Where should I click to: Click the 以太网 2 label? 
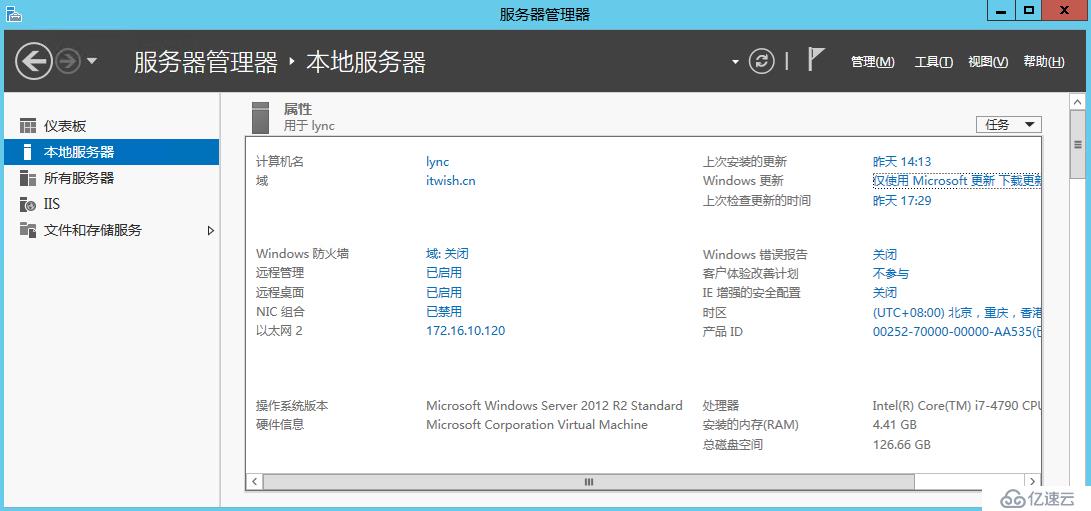279,331
